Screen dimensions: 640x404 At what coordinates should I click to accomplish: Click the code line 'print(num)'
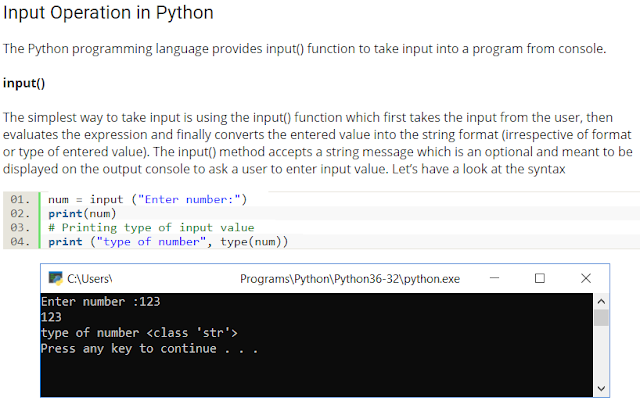coord(82,213)
